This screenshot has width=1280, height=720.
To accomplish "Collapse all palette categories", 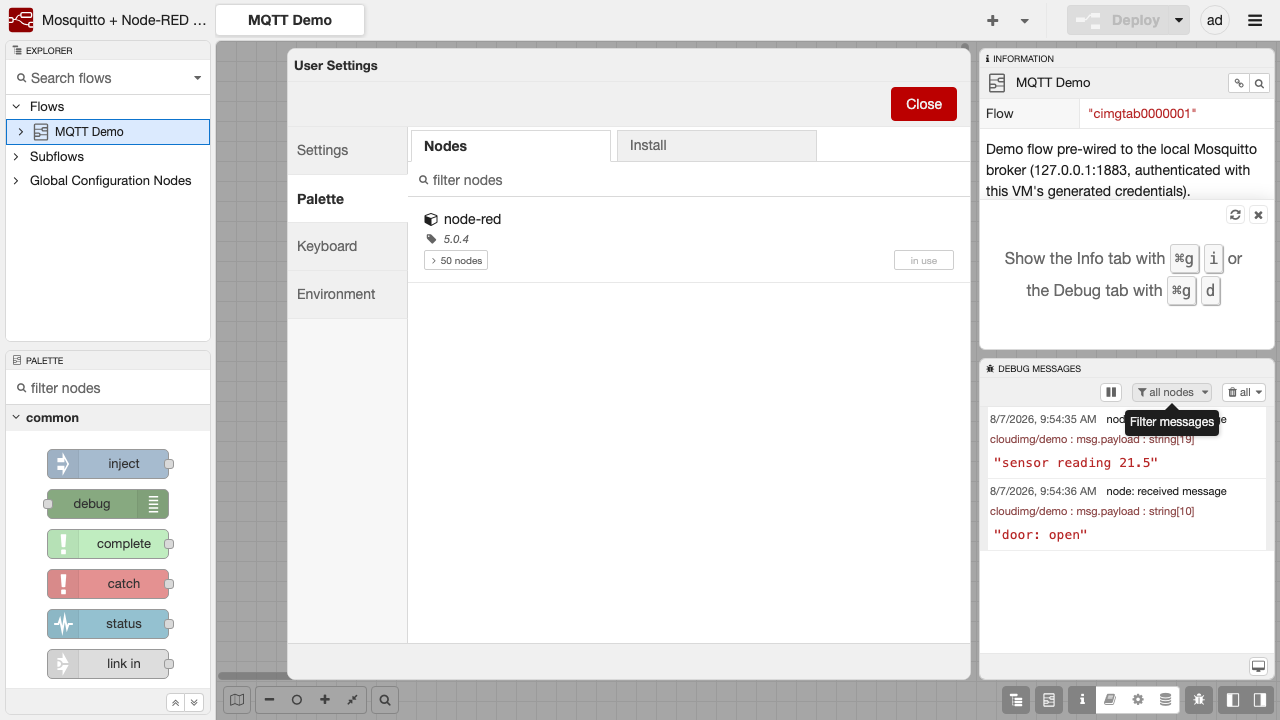I will [175, 703].
